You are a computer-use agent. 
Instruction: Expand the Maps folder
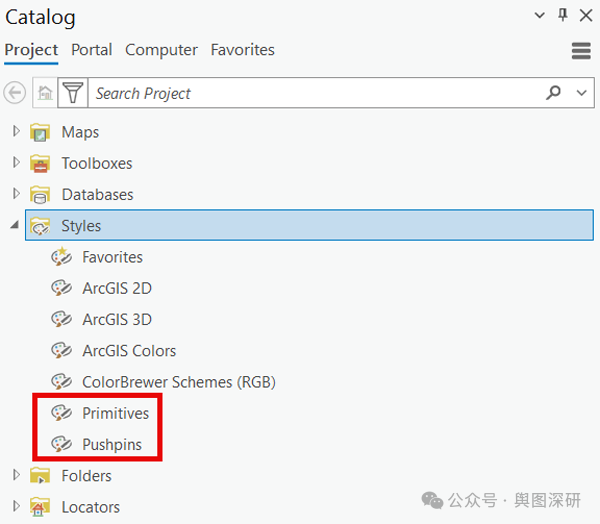(16, 131)
